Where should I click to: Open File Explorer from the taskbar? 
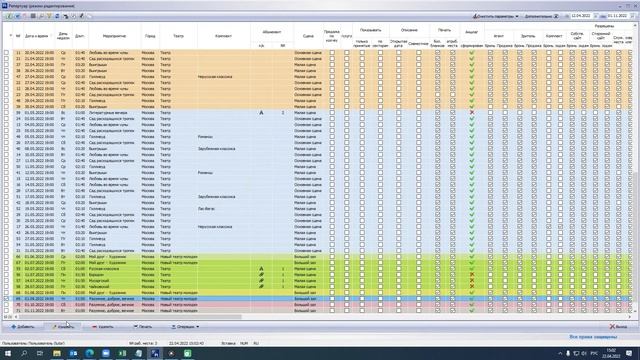(57, 353)
